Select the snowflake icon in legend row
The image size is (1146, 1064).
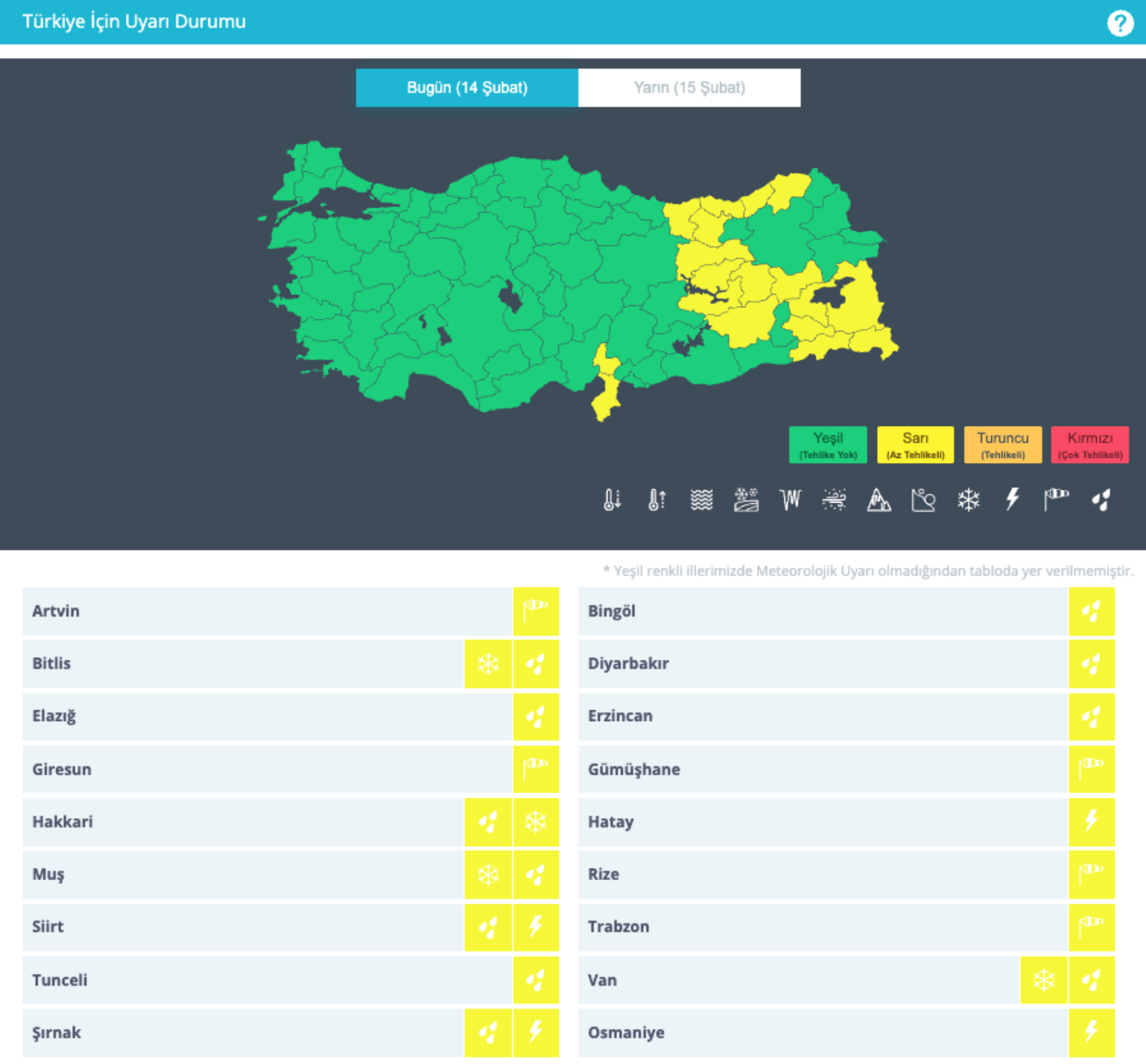(x=968, y=499)
